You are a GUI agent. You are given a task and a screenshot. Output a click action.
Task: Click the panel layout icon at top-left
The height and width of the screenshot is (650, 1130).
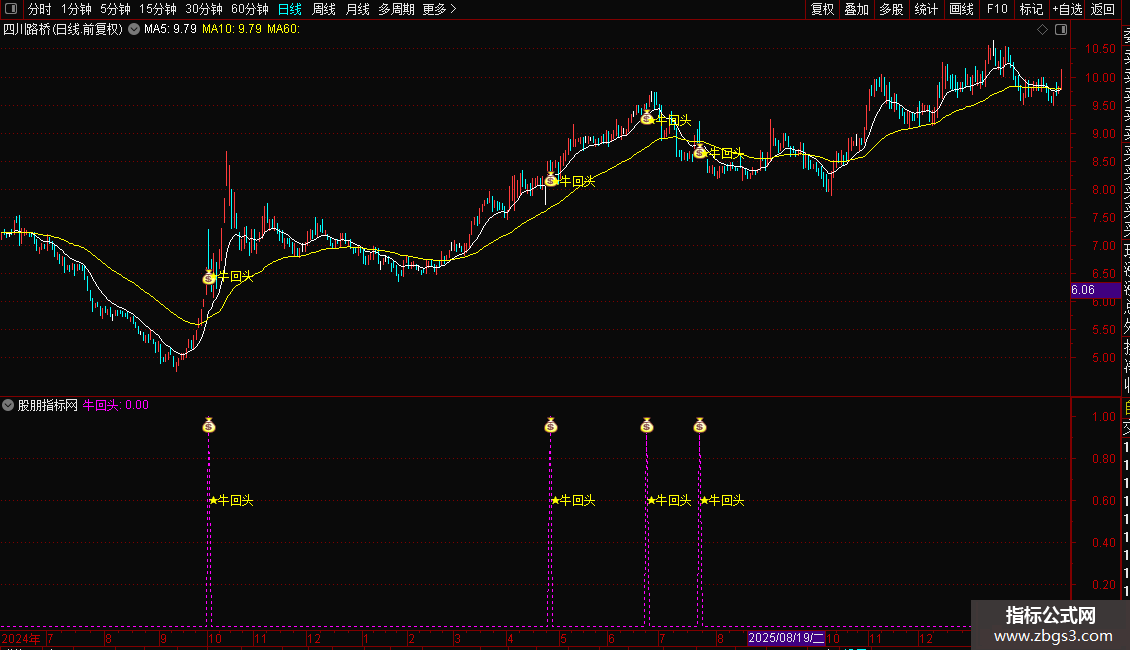click(11, 9)
